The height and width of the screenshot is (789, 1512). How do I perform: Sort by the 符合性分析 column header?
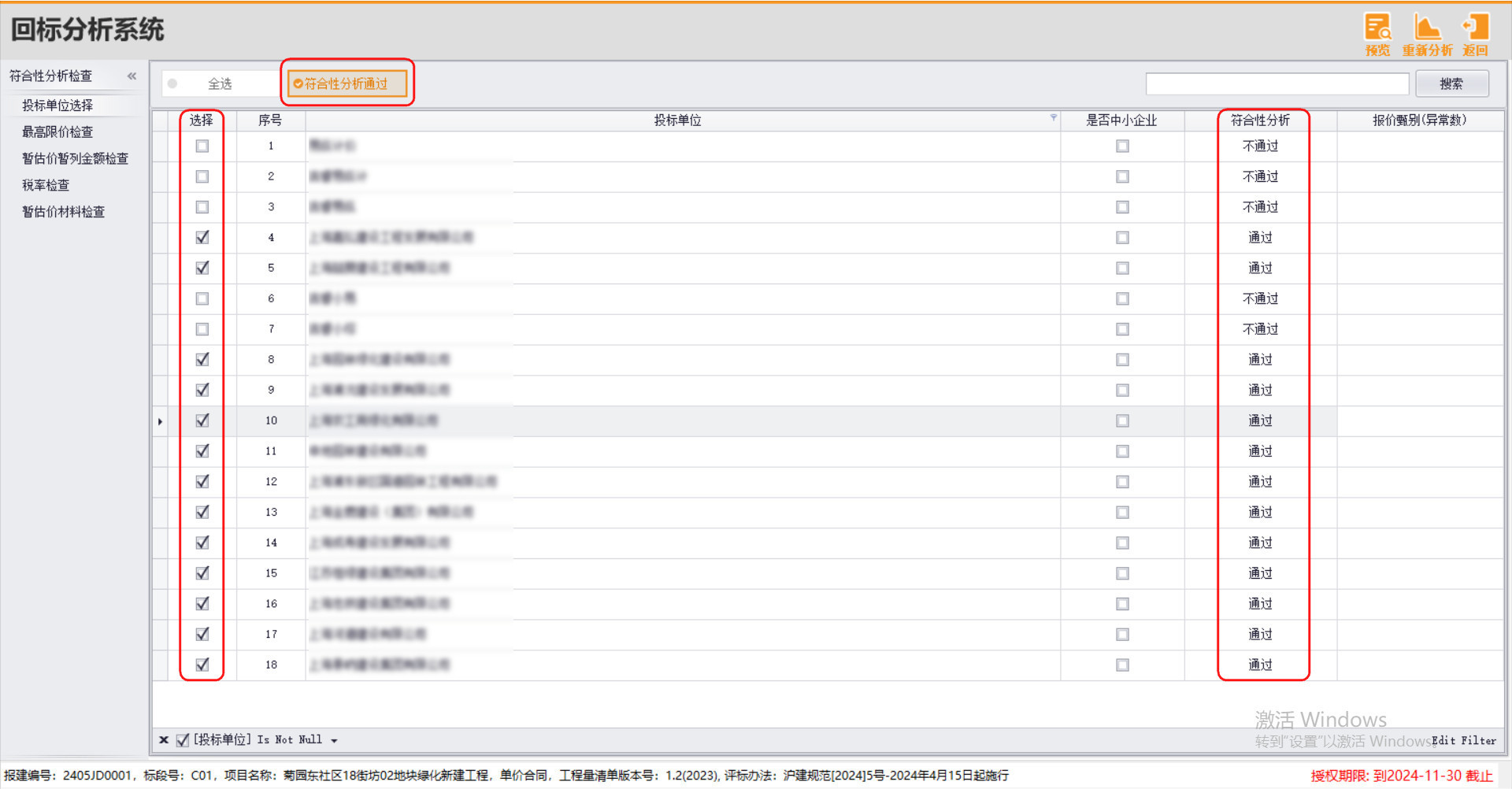[1260, 120]
